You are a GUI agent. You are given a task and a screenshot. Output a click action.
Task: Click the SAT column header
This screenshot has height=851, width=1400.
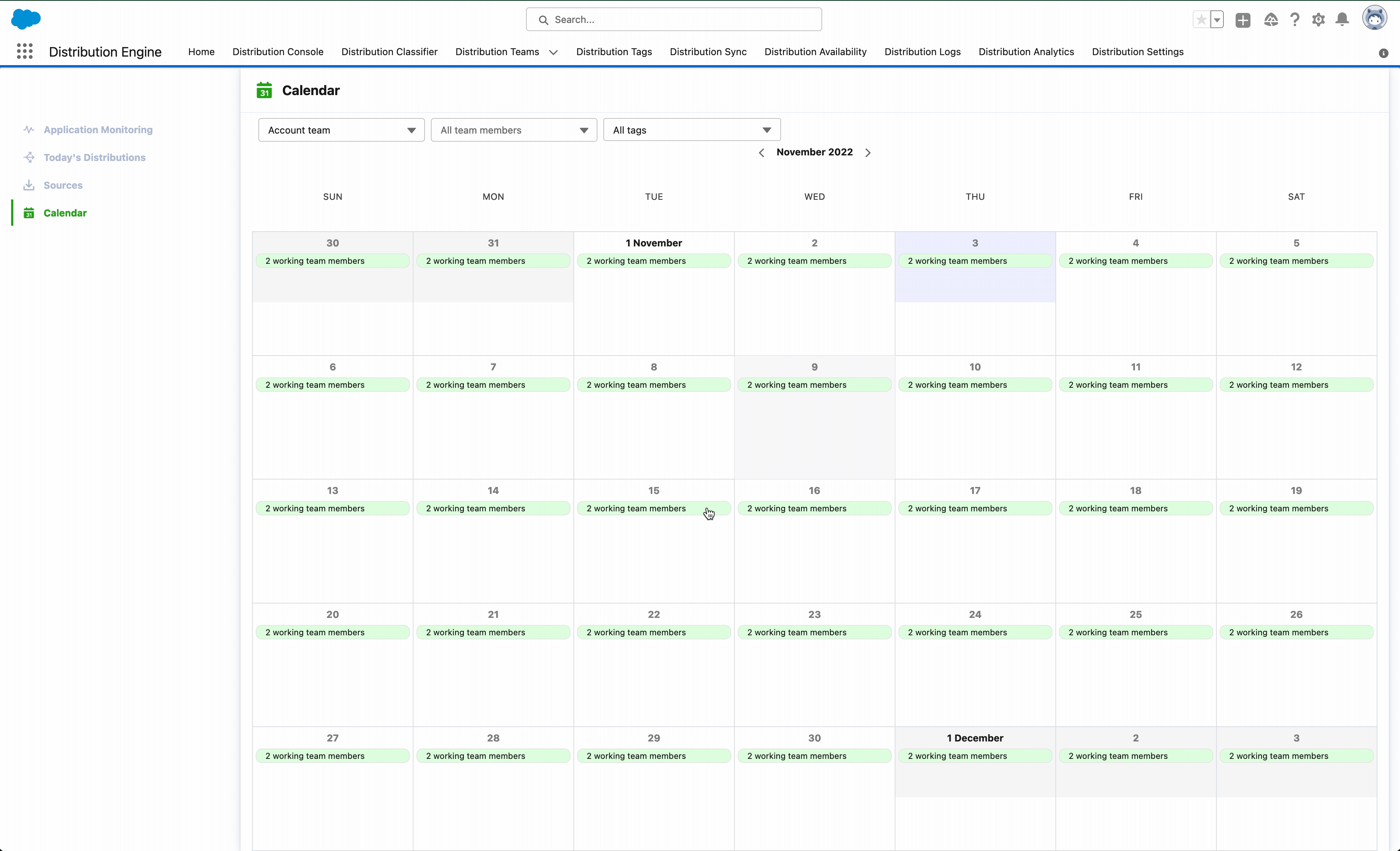[1296, 196]
